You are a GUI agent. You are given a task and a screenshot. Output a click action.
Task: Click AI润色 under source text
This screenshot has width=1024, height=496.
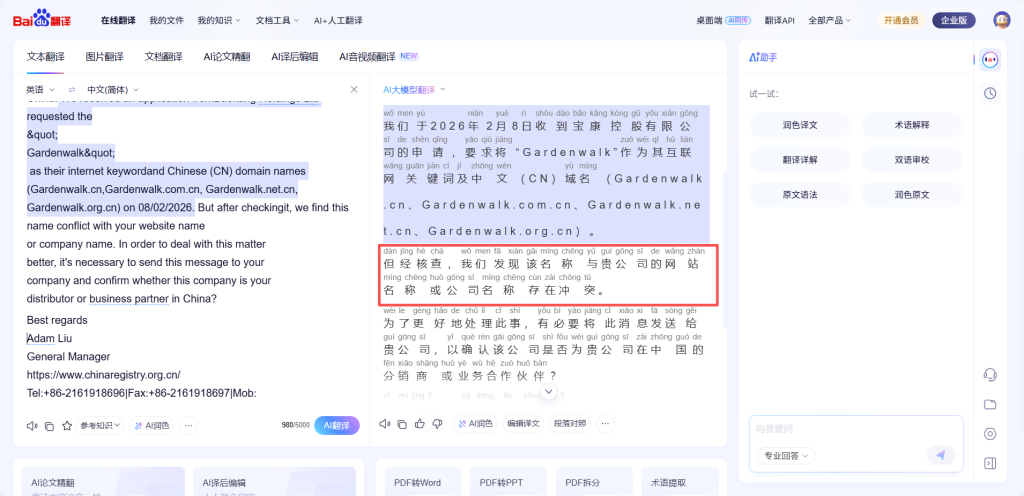pos(152,426)
